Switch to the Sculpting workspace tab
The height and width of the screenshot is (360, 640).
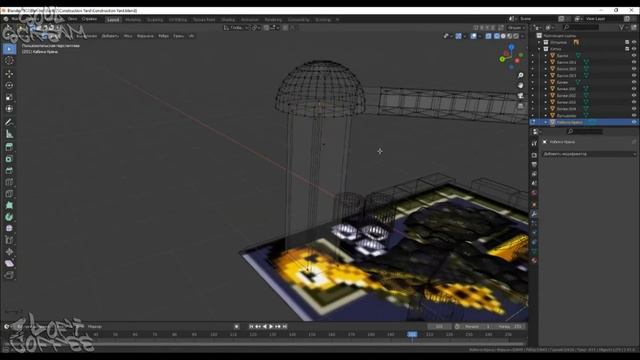pyautogui.click(x=155, y=20)
